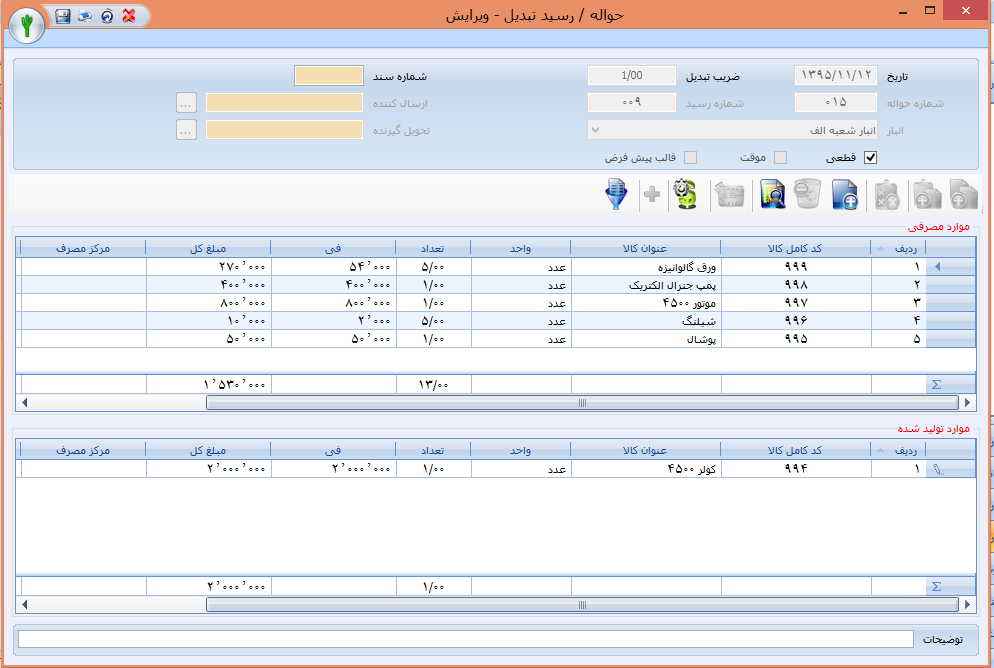The image size is (994, 668).
Task: Click the تحویل گیرنده input field
Action: (284, 130)
